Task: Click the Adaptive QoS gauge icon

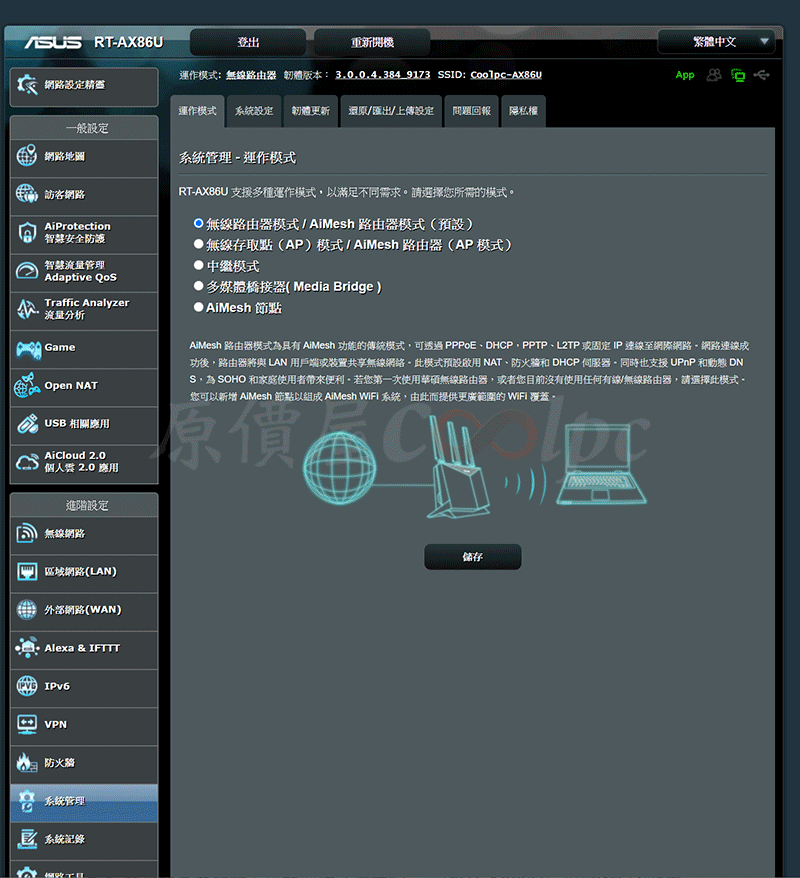Action: (x=27, y=271)
